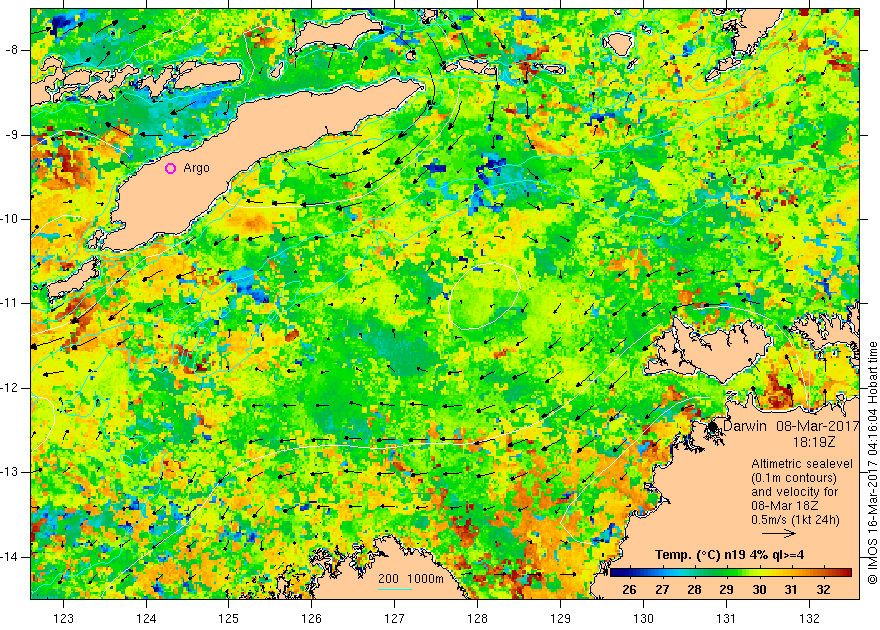Click the '18:19Z' time text
The image size is (880, 630).
pyautogui.click(x=814, y=442)
